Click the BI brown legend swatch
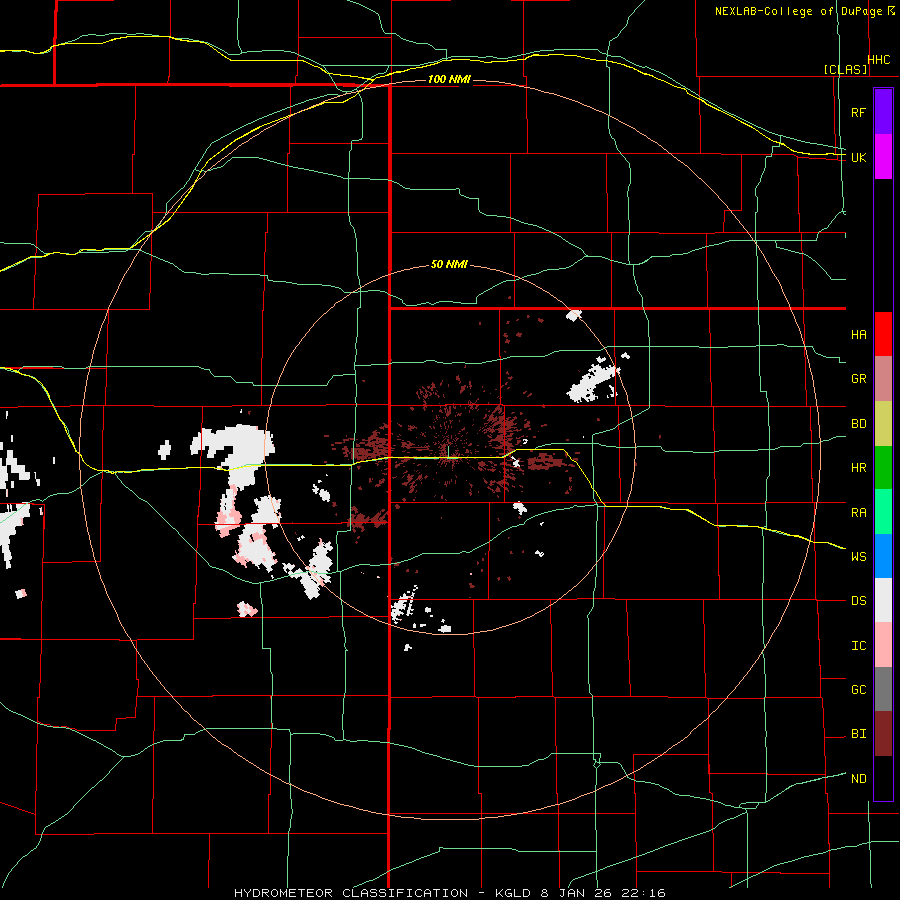 (x=883, y=734)
